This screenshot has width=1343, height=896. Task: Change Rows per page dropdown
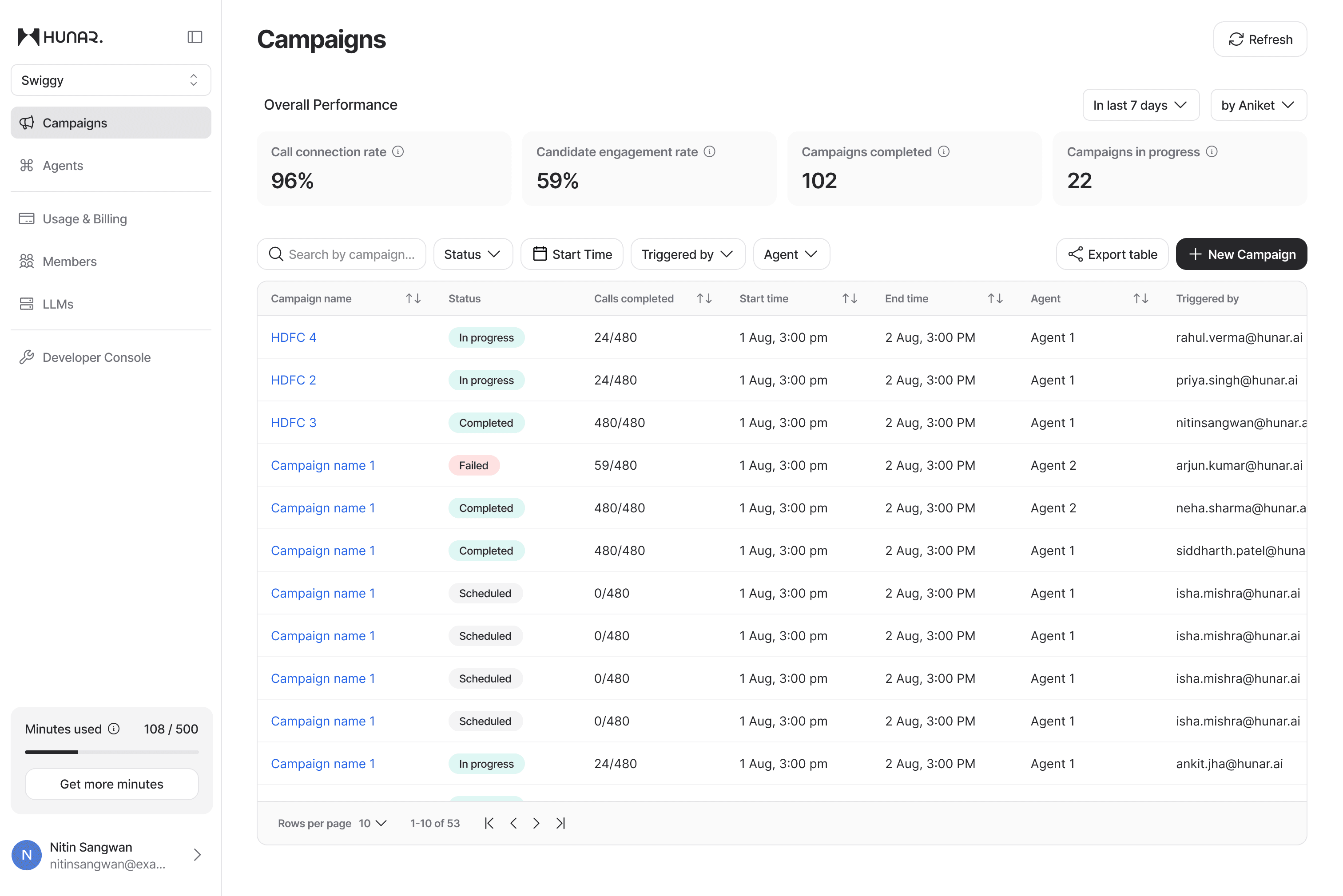[x=373, y=823]
